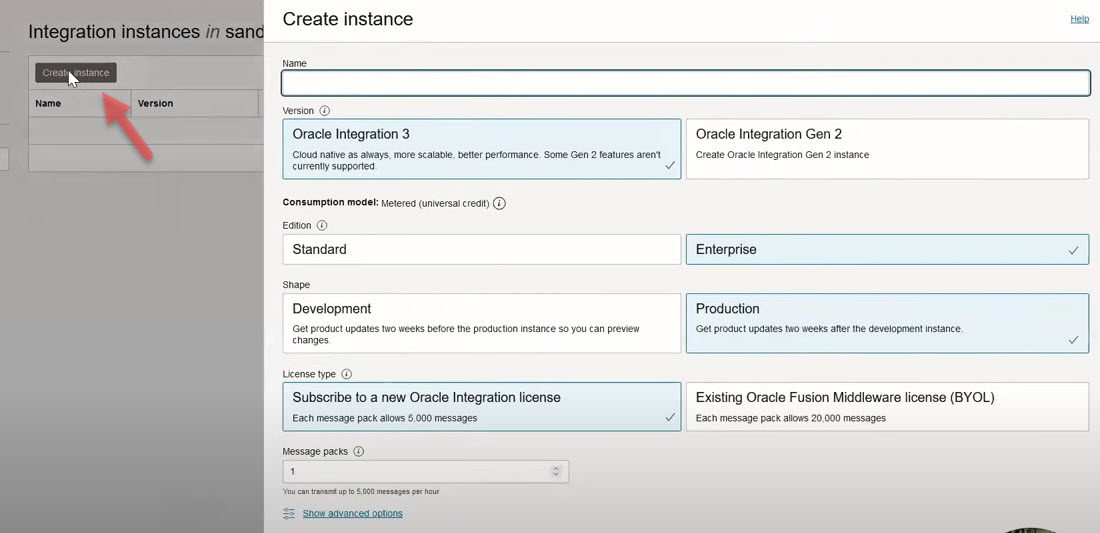Click the License type info icon

347,375
